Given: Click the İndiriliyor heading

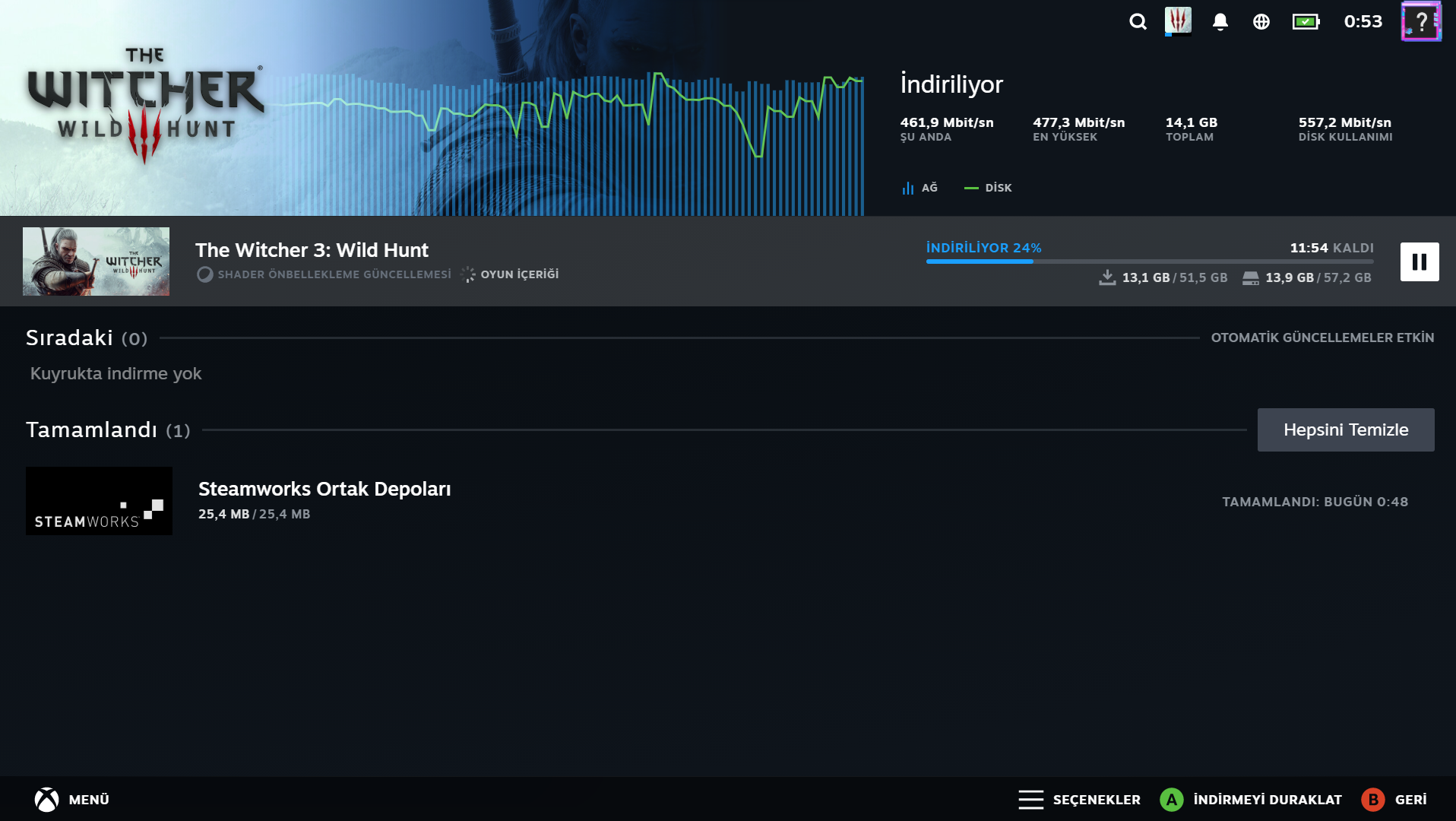Looking at the screenshot, I should point(952,84).
